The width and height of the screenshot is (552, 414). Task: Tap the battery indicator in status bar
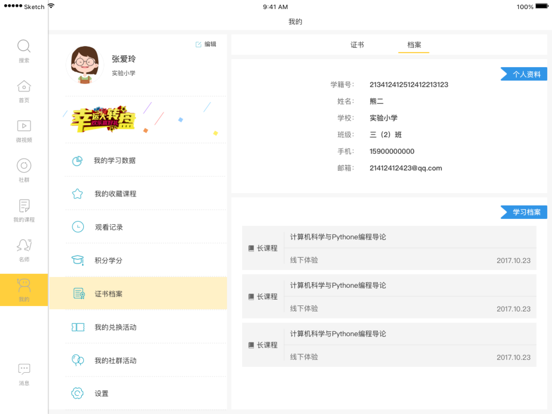[542, 6]
